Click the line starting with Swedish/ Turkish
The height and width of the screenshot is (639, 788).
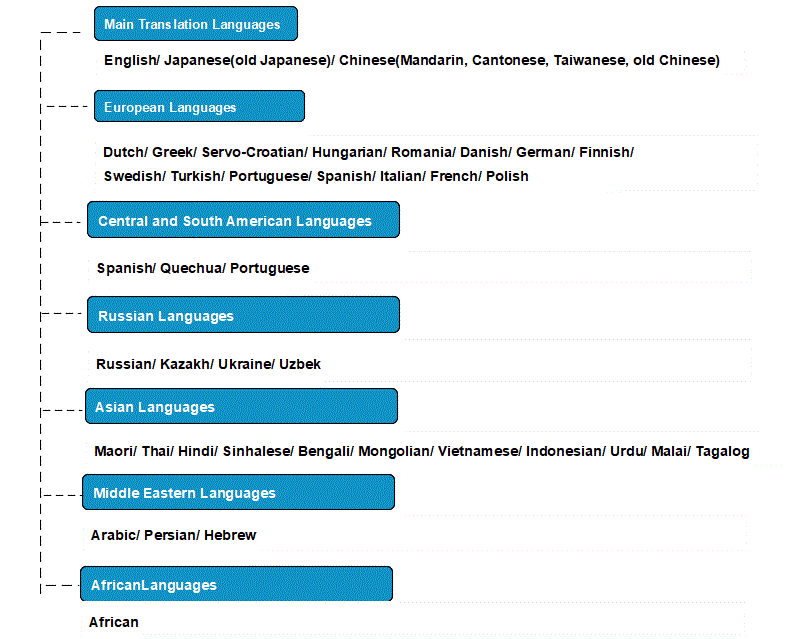[x=316, y=176]
